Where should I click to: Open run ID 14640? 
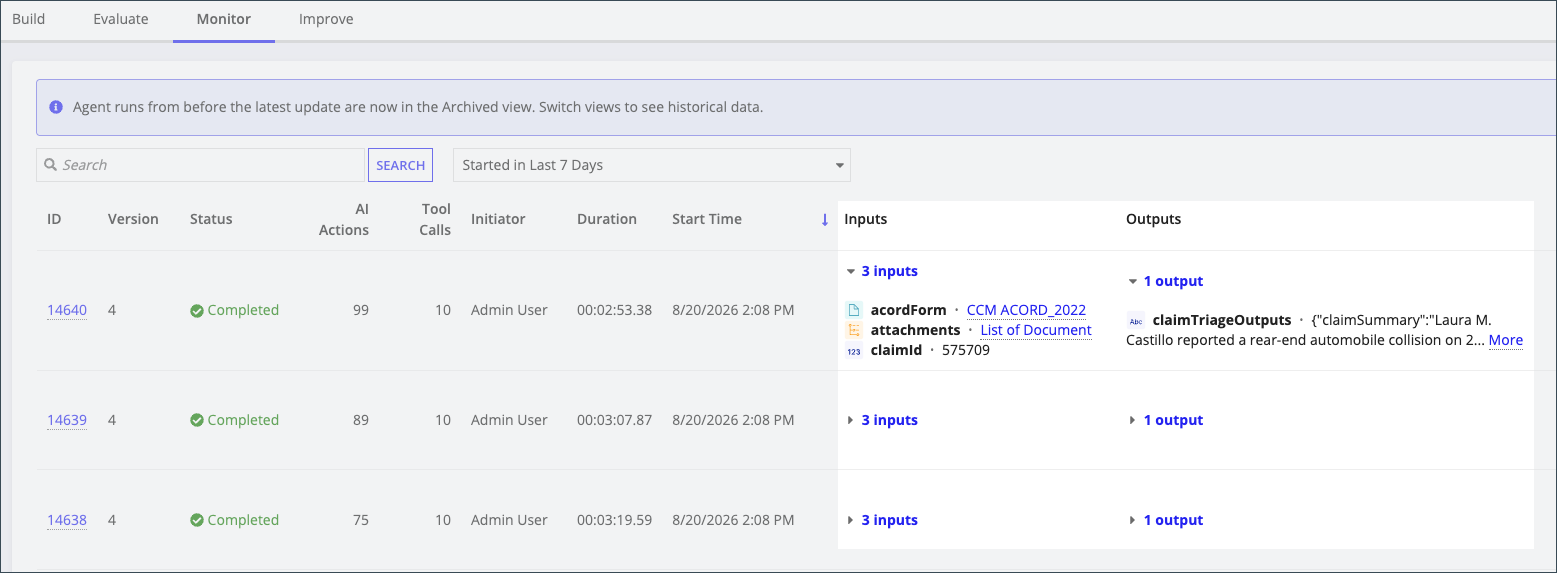click(x=67, y=310)
